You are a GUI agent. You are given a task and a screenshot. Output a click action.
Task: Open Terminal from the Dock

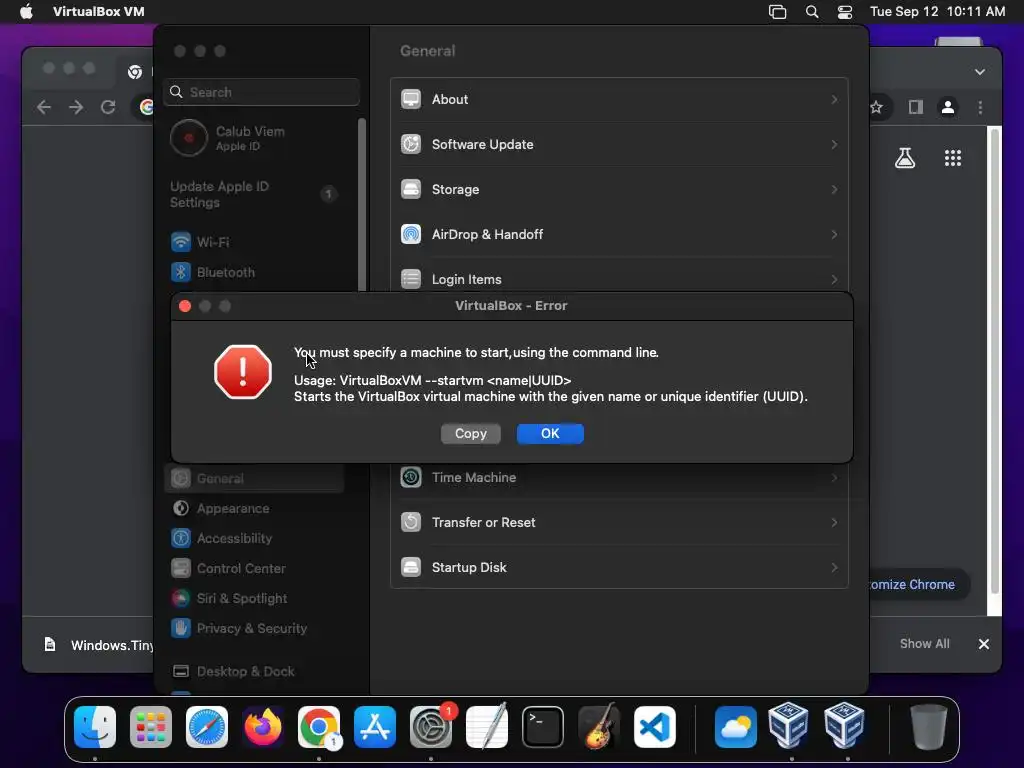(543, 726)
